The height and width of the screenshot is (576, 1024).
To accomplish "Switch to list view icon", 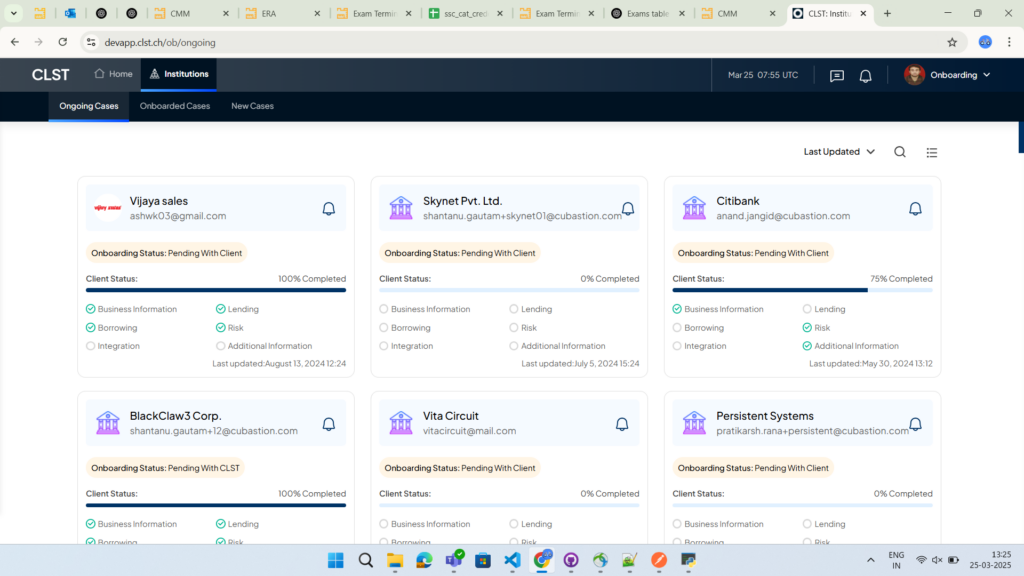I will point(931,152).
